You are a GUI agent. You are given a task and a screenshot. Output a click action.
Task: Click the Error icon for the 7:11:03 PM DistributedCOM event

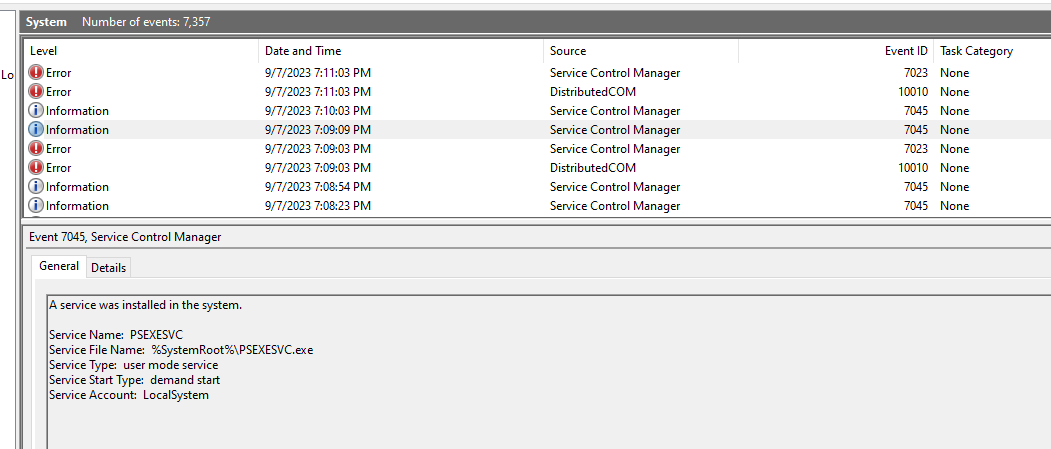pos(36,92)
